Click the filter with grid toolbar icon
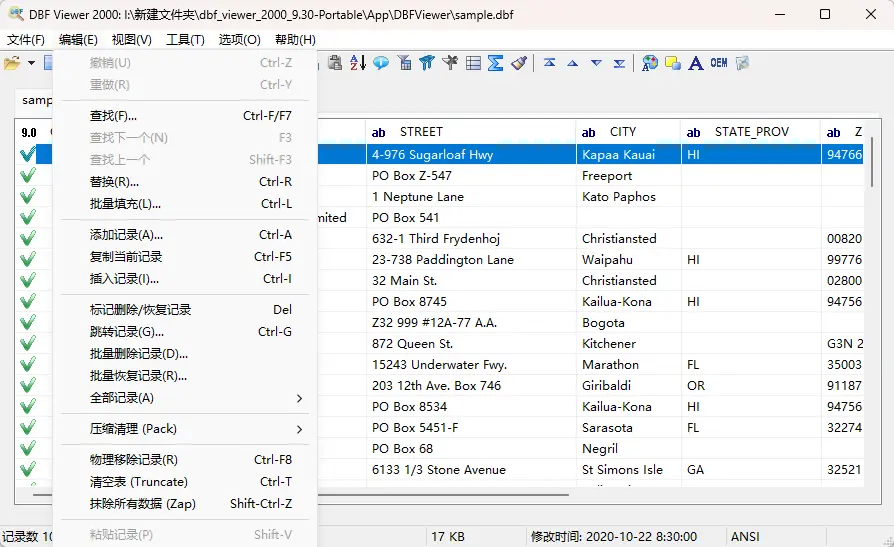 (x=404, y=63)
